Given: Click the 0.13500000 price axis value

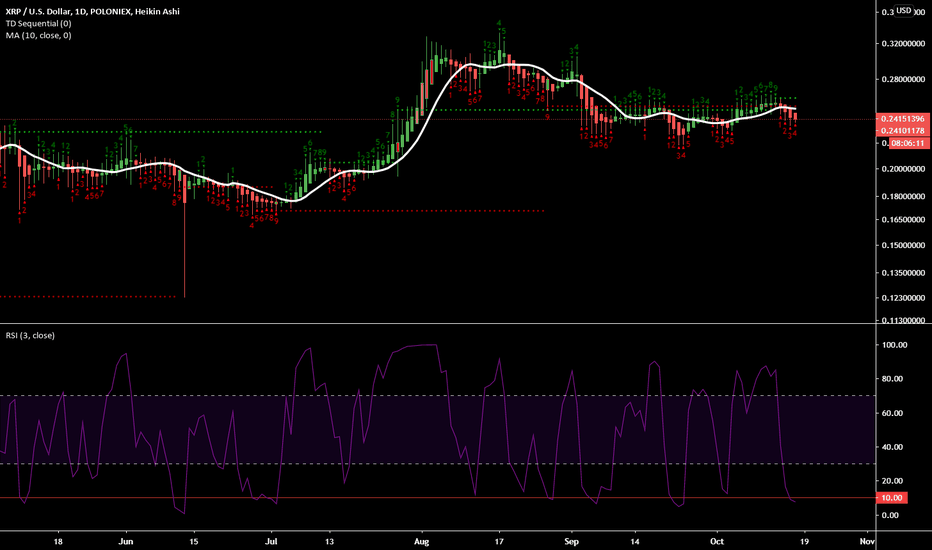Looking at the screenshot, I should point(903,274).
